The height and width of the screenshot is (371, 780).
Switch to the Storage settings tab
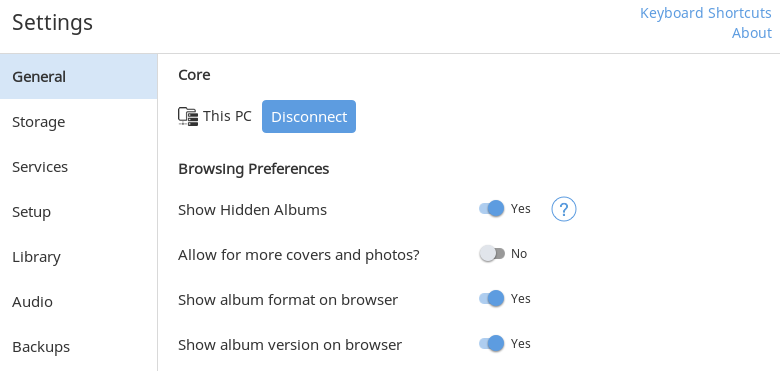(x=79, y=122)
